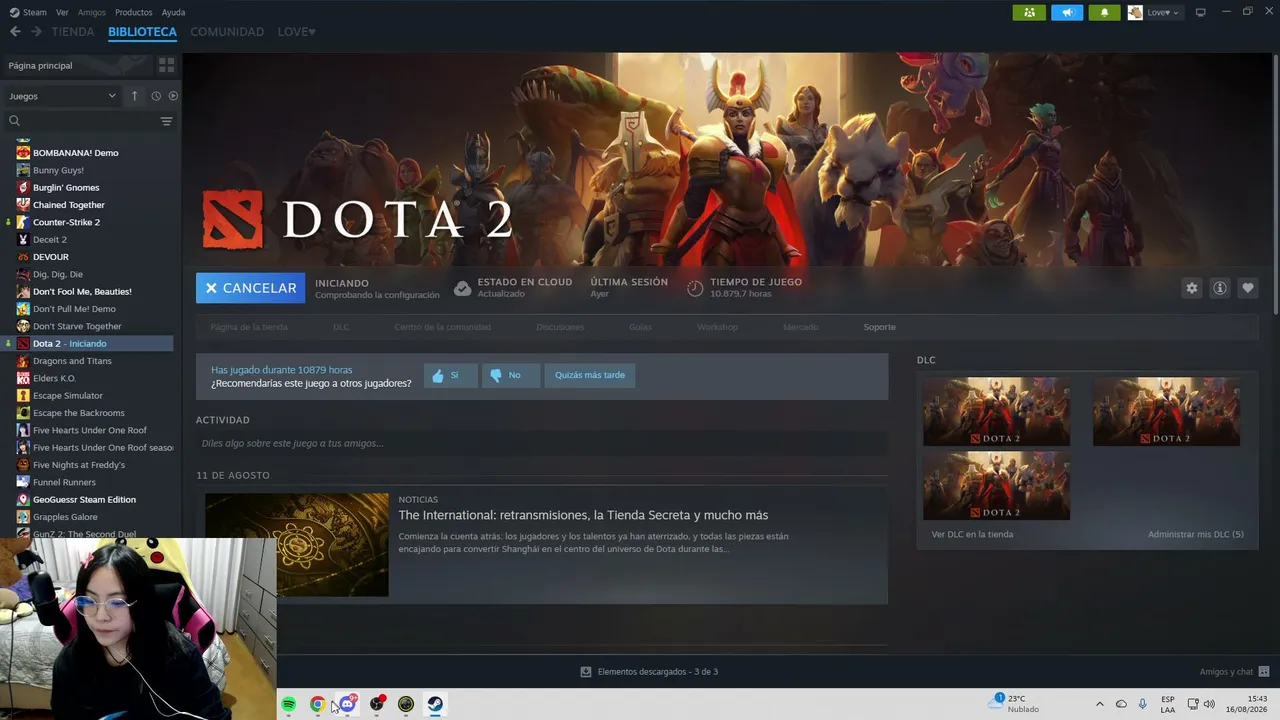Open the green notifications bell
The image size is (1280, 720).
click(x=1104, y=12)
